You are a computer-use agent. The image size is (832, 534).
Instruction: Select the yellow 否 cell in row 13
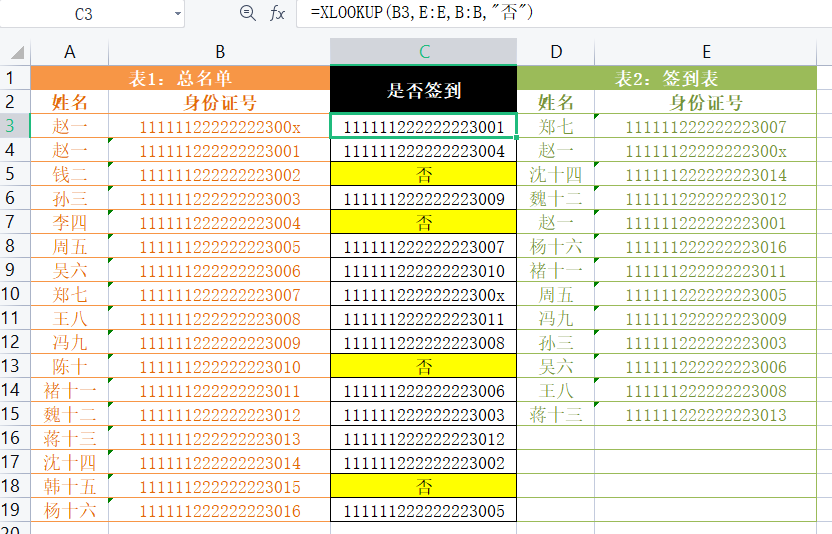[x=423, y=366]
